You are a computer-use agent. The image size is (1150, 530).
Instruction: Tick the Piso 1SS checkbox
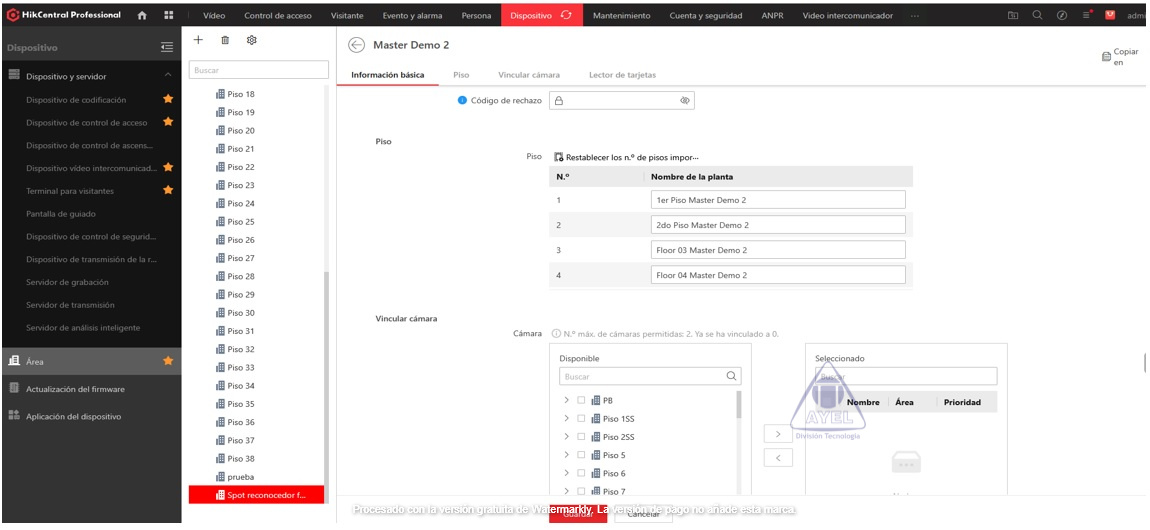(x=581, y=419)
